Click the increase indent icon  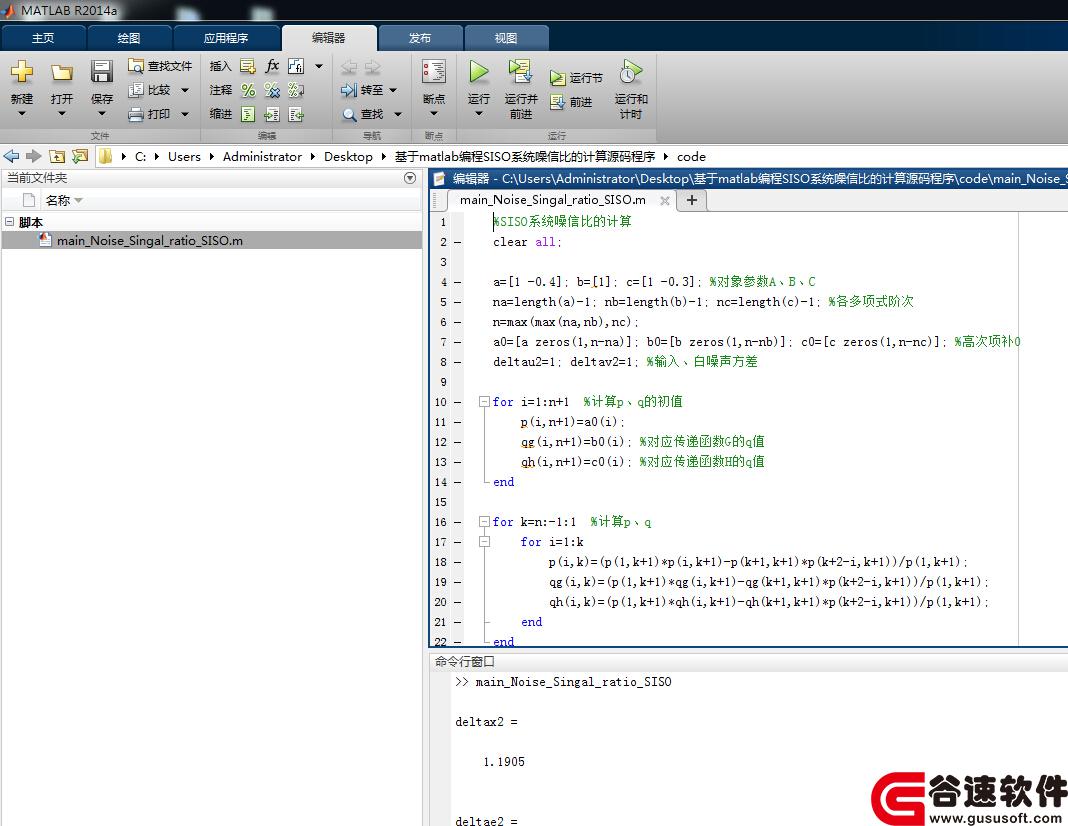(272, 114)
